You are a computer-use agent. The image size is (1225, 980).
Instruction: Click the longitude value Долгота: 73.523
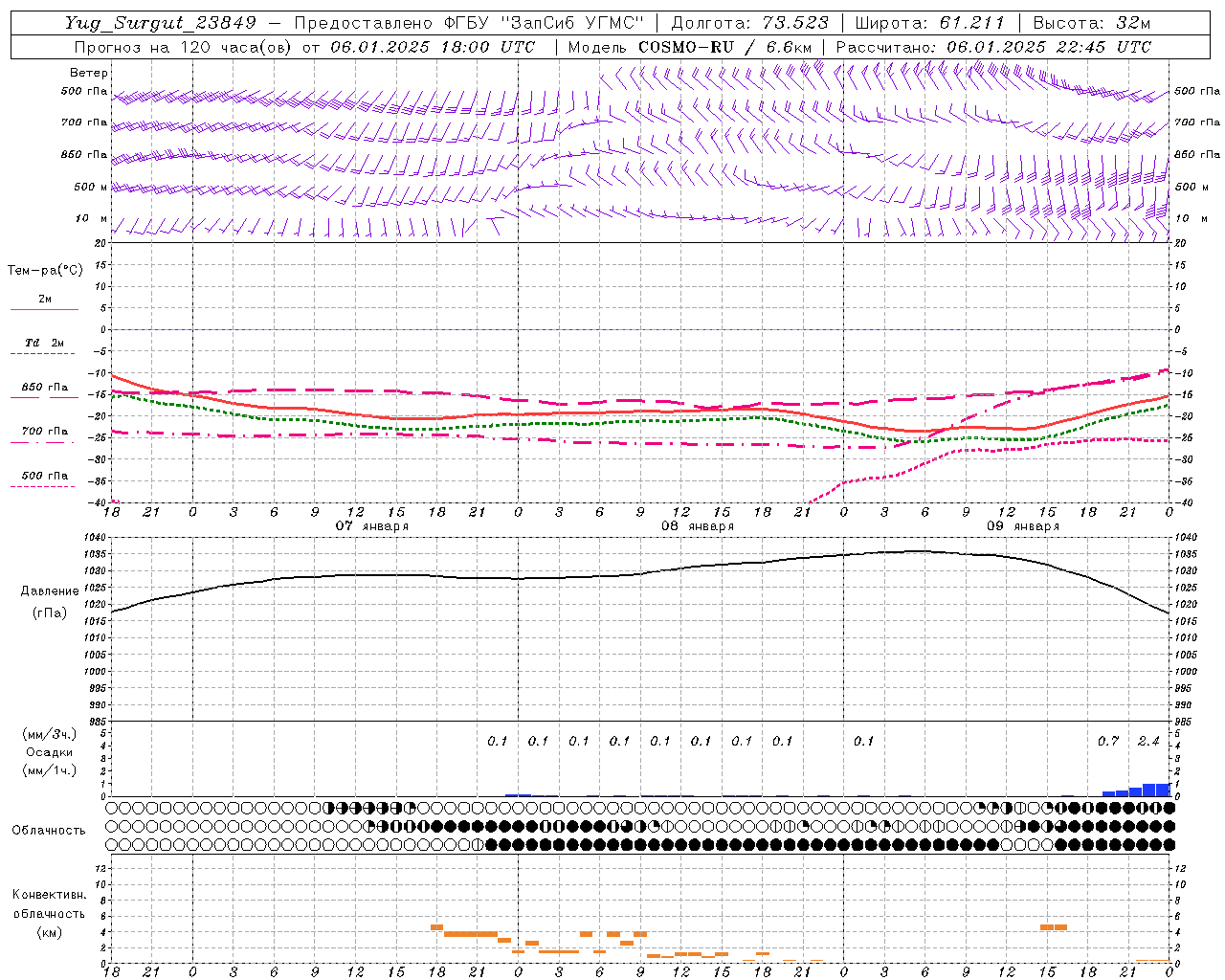750,23
